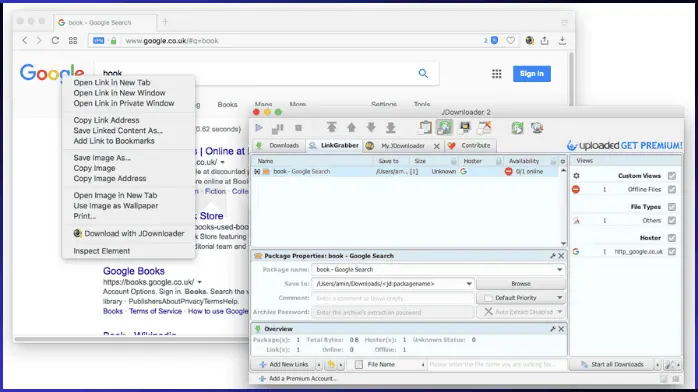The image size is (698, 392).
Task: Open Package Properties panel settings wrench
Action: tap(553, 256)
